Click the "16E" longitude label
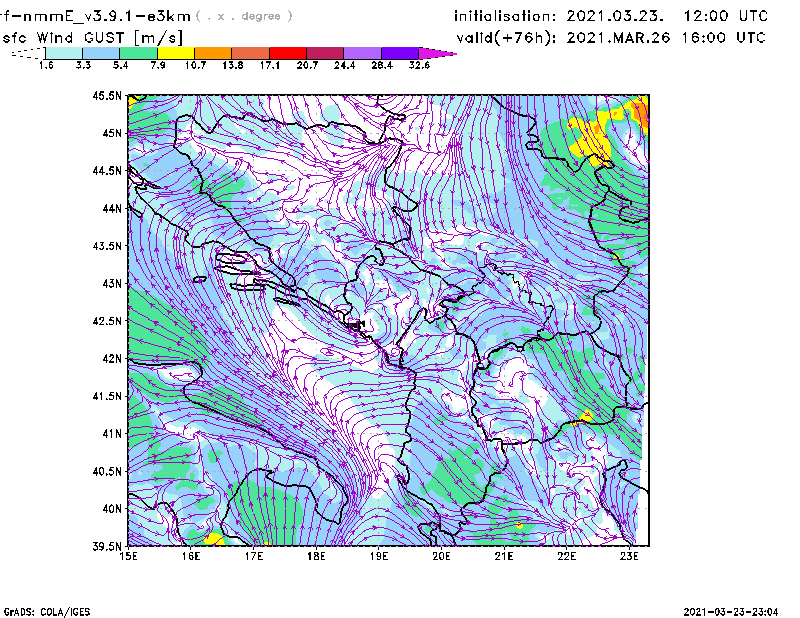The width and height of the screenshot is (800, 618). [191, 556]
